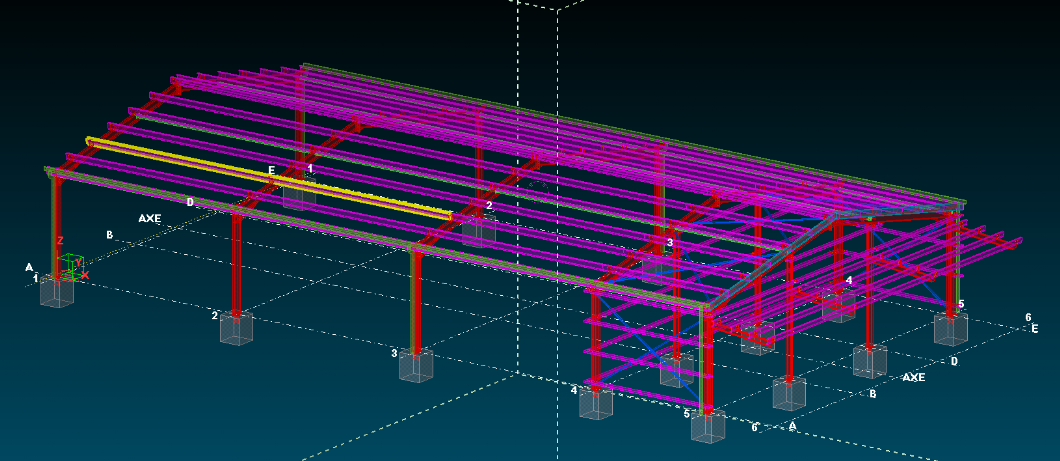Click the right AXE grid label
The height and width of the screenshot is (461, 1060).
(913, 378)
